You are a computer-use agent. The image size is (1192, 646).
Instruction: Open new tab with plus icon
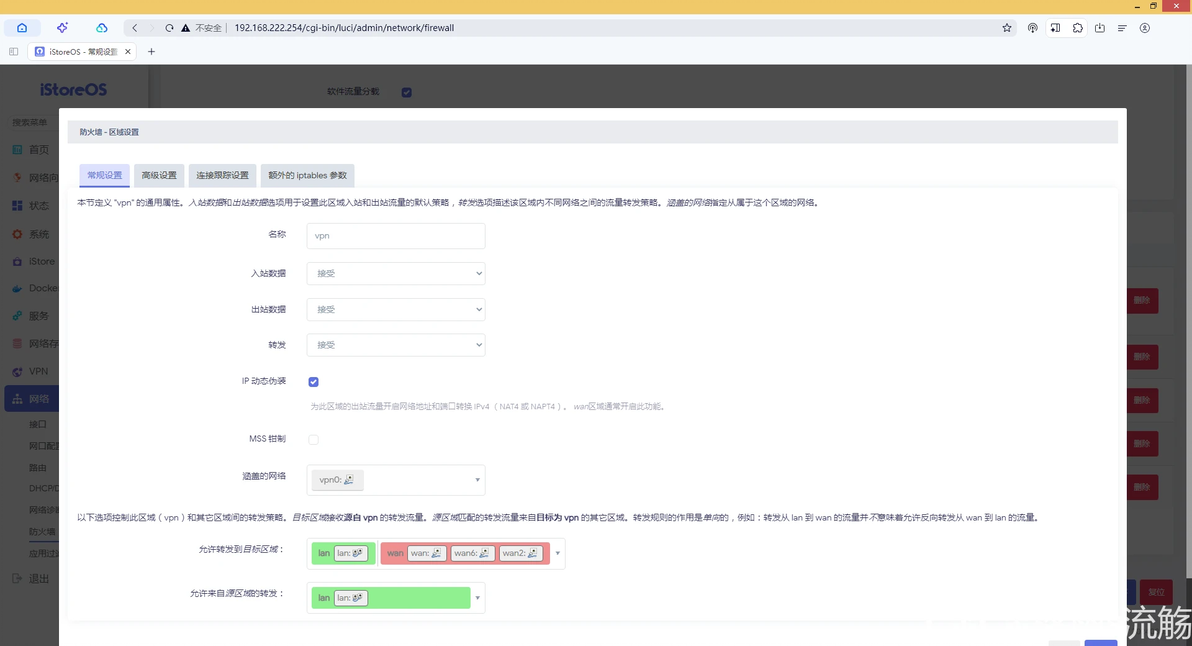click(x=151, y=52)
